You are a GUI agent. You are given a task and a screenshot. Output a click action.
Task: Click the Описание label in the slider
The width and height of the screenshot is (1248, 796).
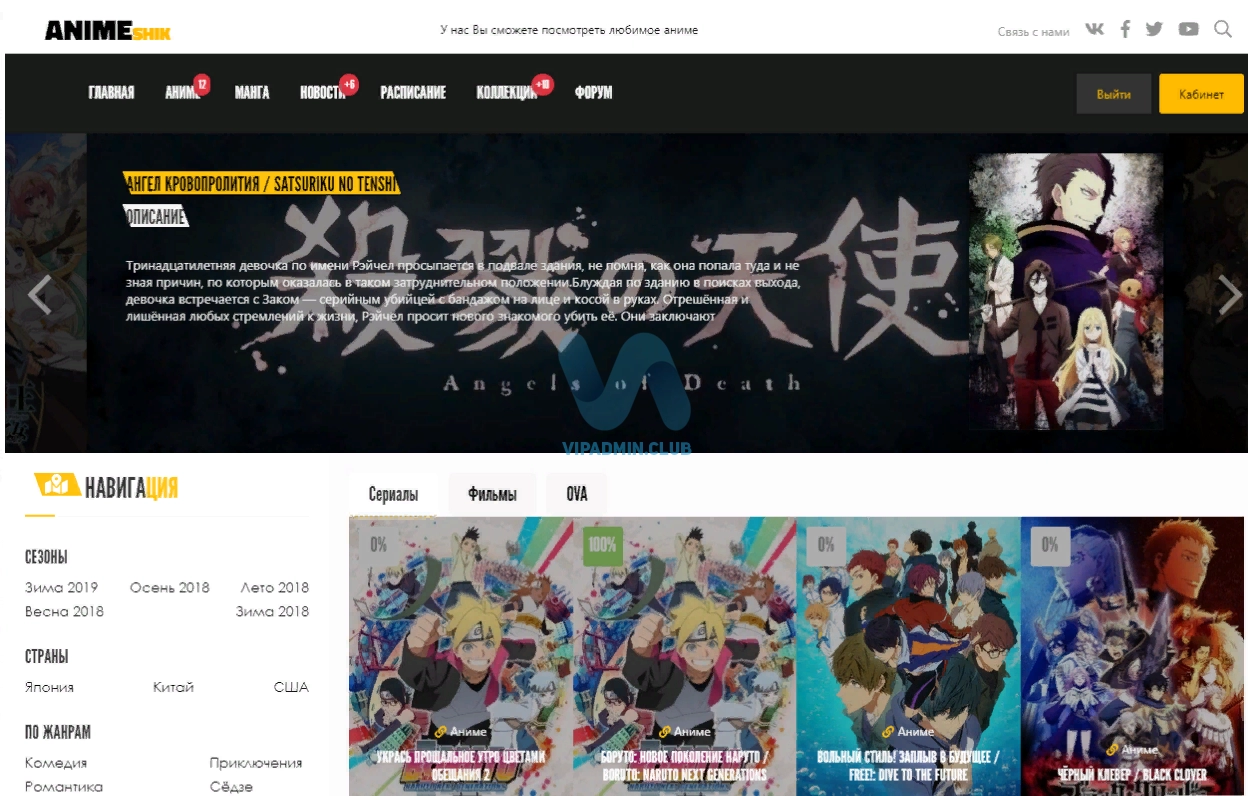[x=156, y=217]
